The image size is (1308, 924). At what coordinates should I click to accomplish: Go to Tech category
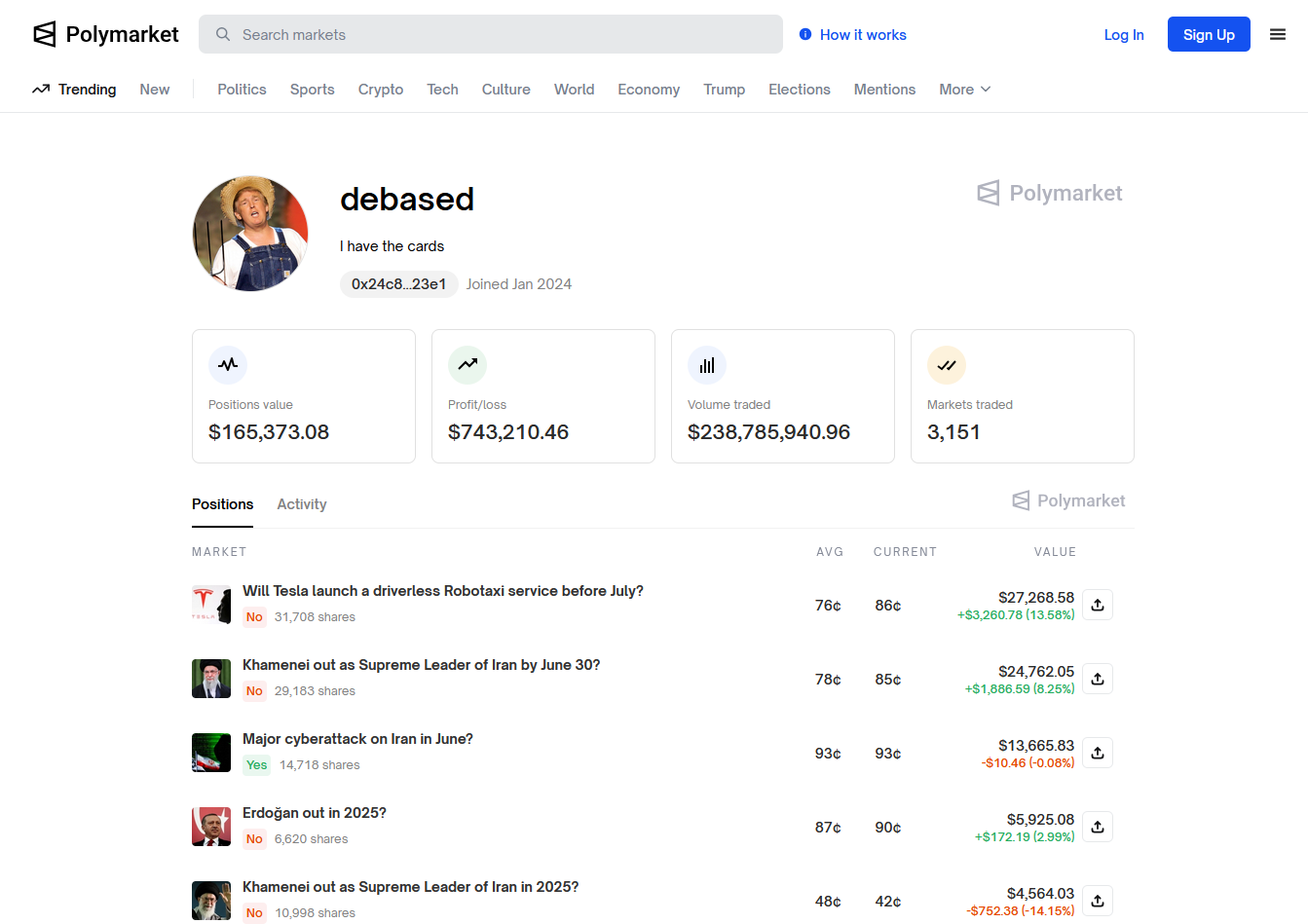[x=442, y=89]
